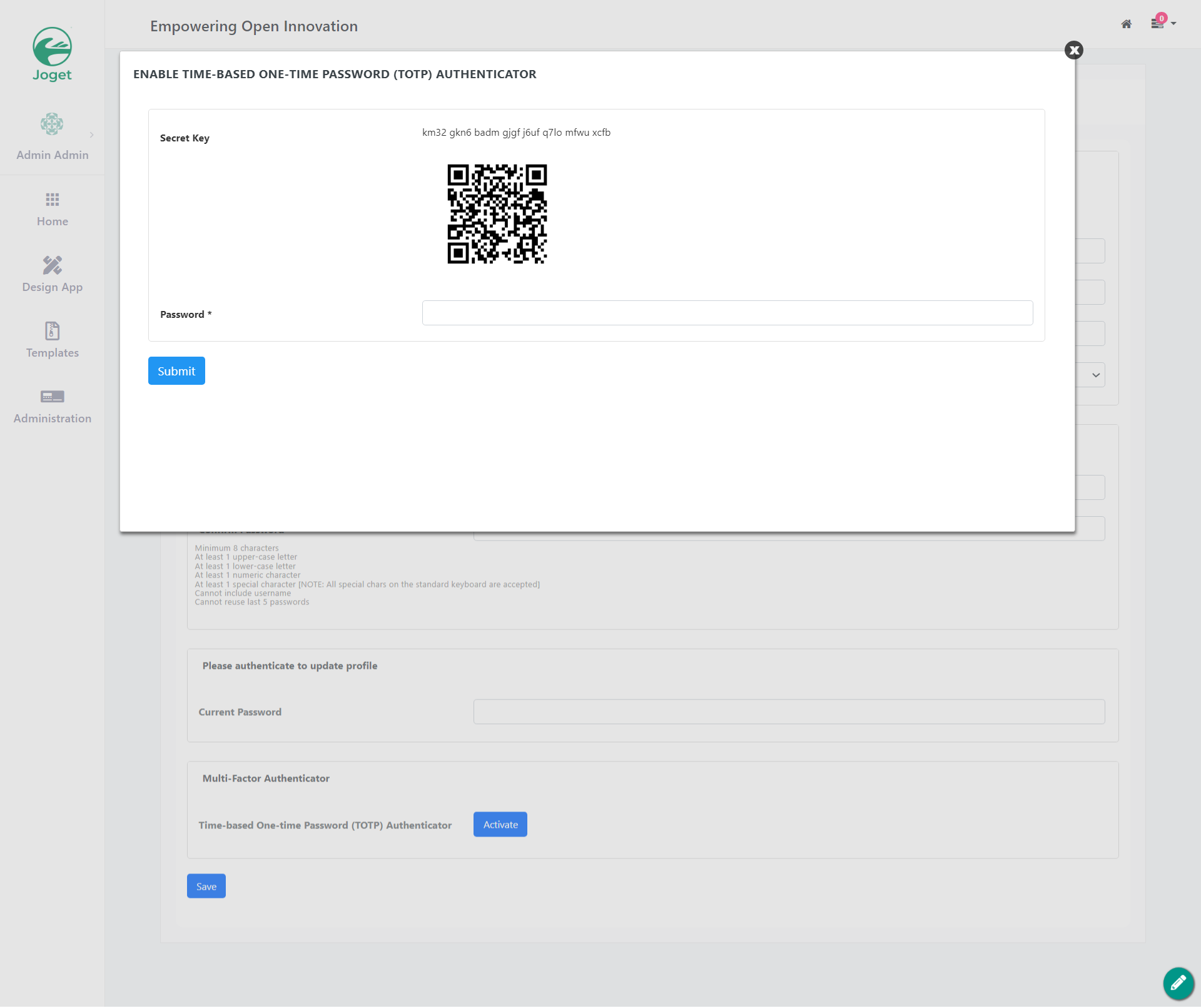This screenshot has height=1008, width=1201.
Task: Focus the Password field in dialog
Action: tap(727, 313)
